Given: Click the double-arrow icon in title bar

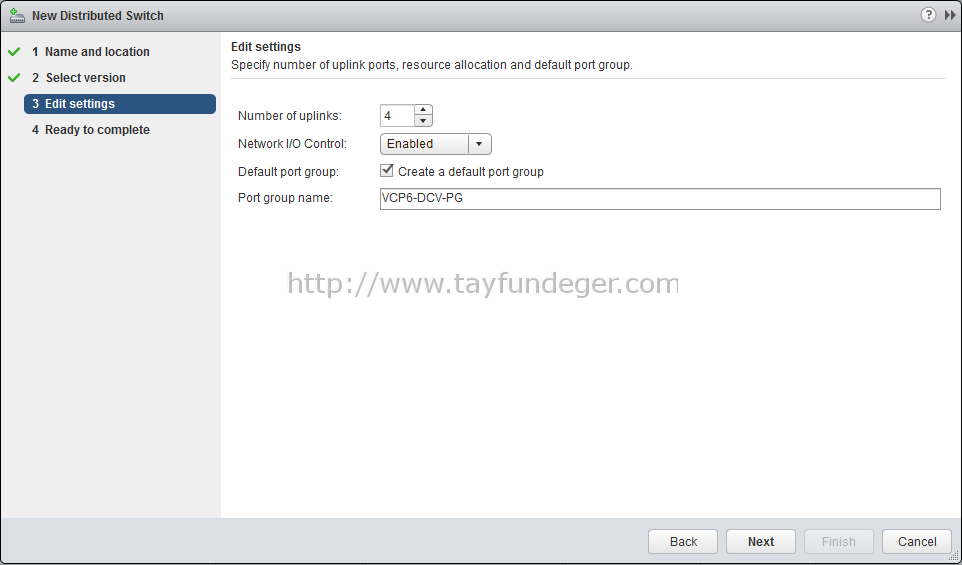Looking at the screenshot, I should 950,15.
